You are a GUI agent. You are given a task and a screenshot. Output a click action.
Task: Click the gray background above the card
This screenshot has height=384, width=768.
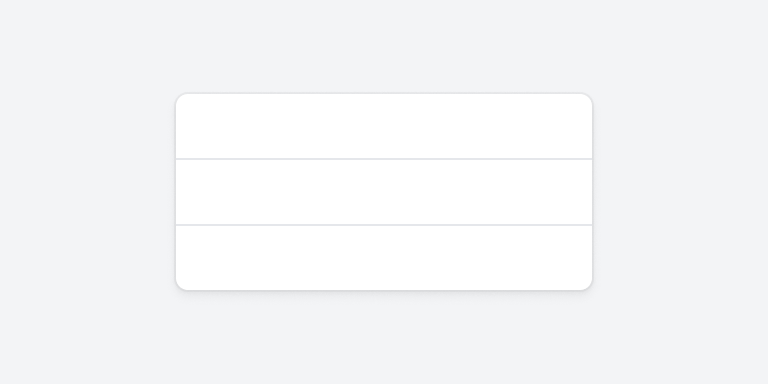coord(384,46)
